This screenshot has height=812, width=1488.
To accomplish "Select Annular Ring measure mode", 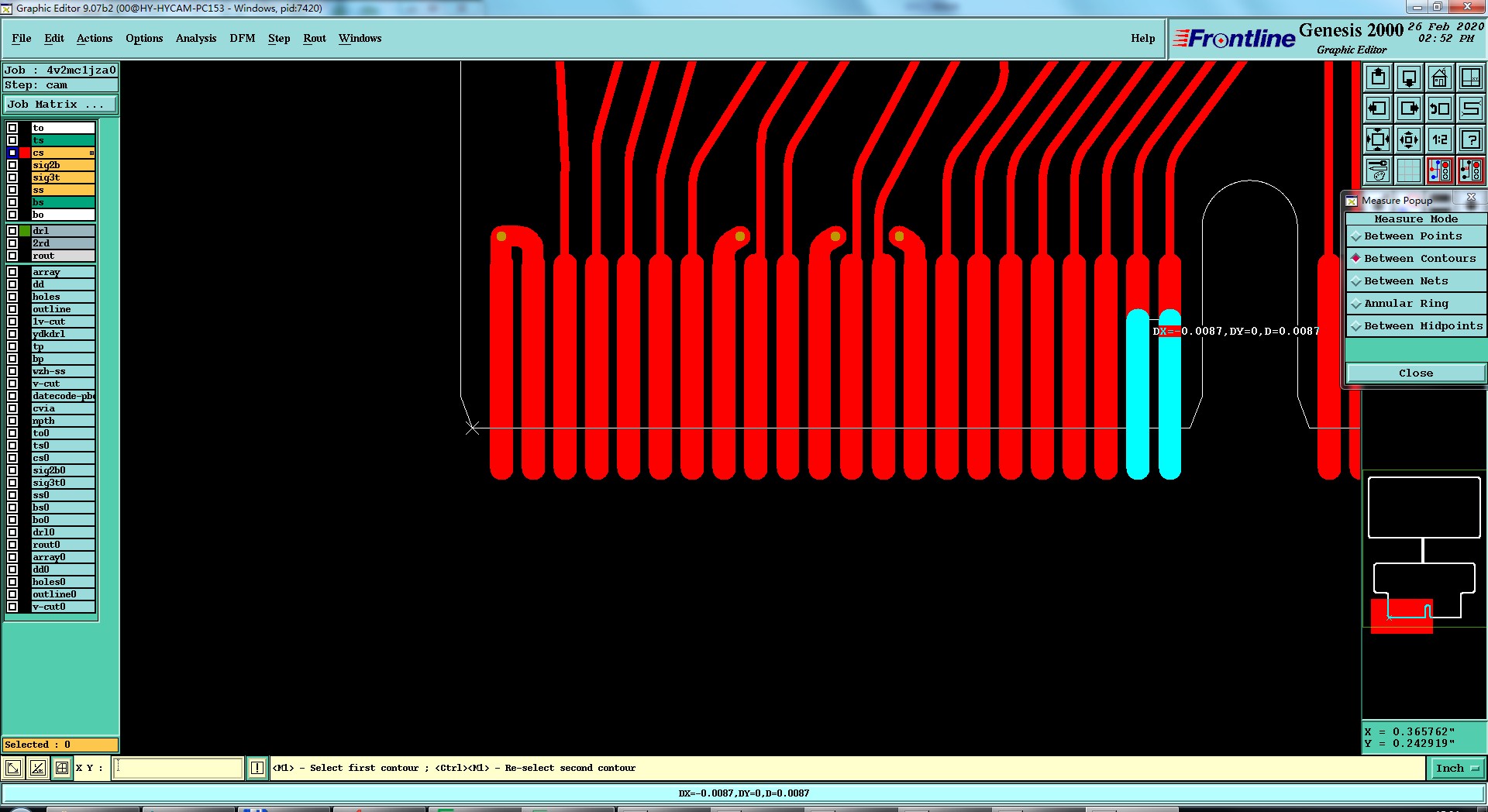I will pyautogui.click(x=1416, y=304).
